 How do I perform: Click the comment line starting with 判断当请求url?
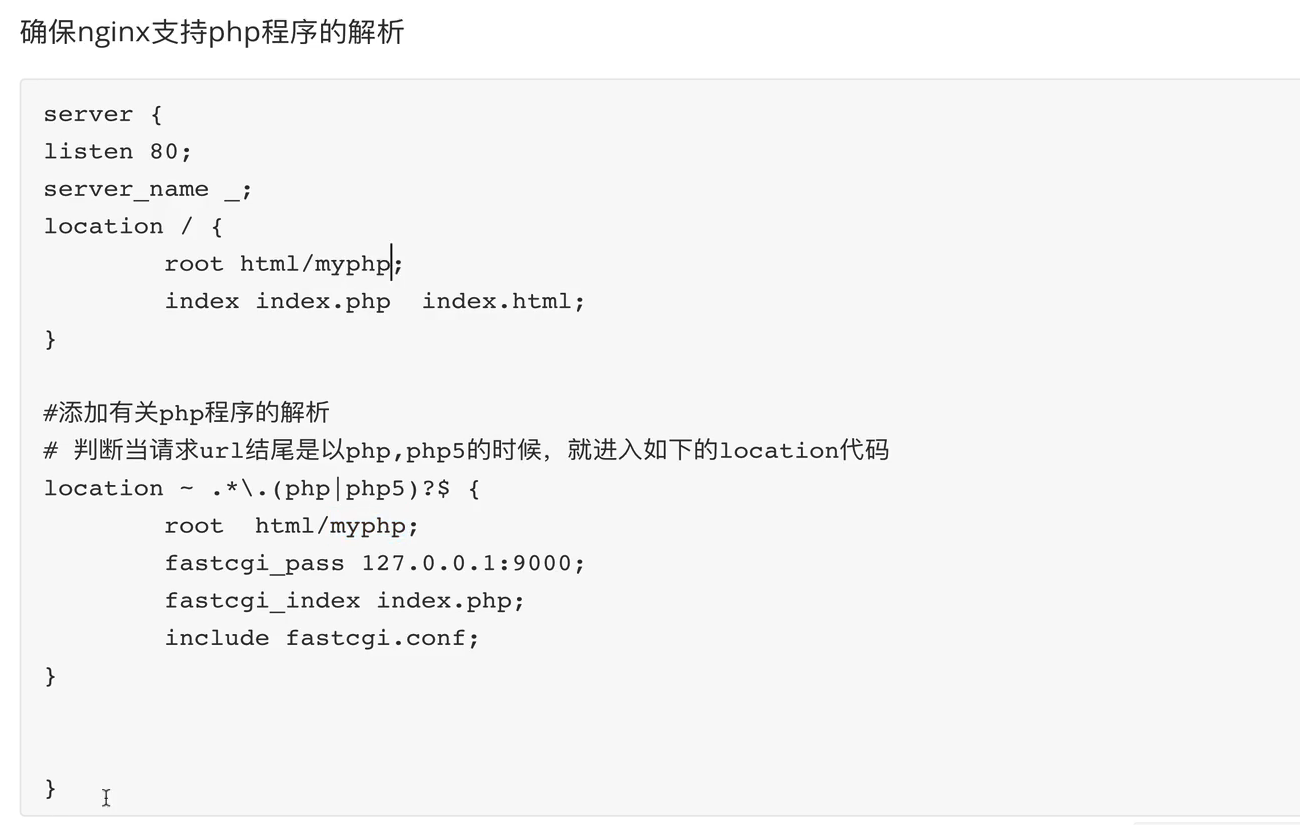(x=466, y=450)
